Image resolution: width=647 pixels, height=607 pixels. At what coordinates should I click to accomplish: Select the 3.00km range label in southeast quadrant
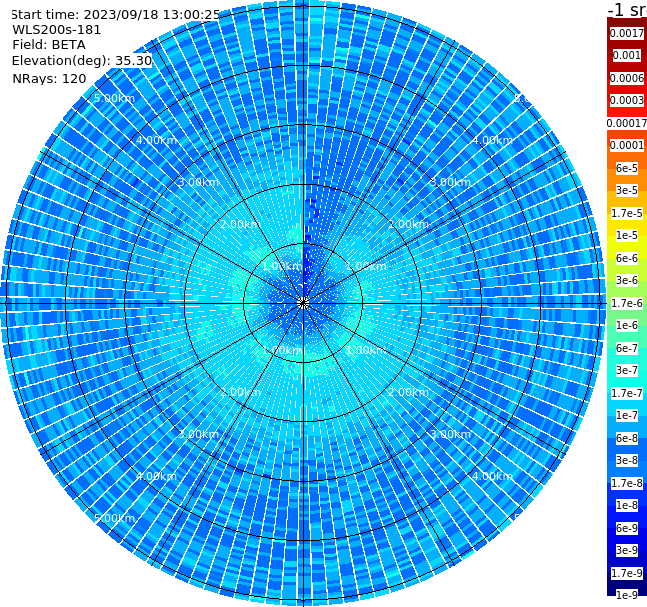(450, 434)
